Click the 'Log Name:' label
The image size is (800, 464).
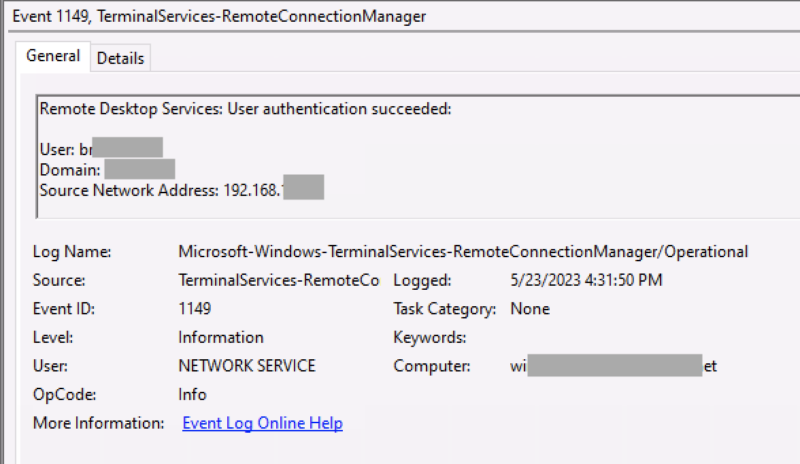click(72, 252)
